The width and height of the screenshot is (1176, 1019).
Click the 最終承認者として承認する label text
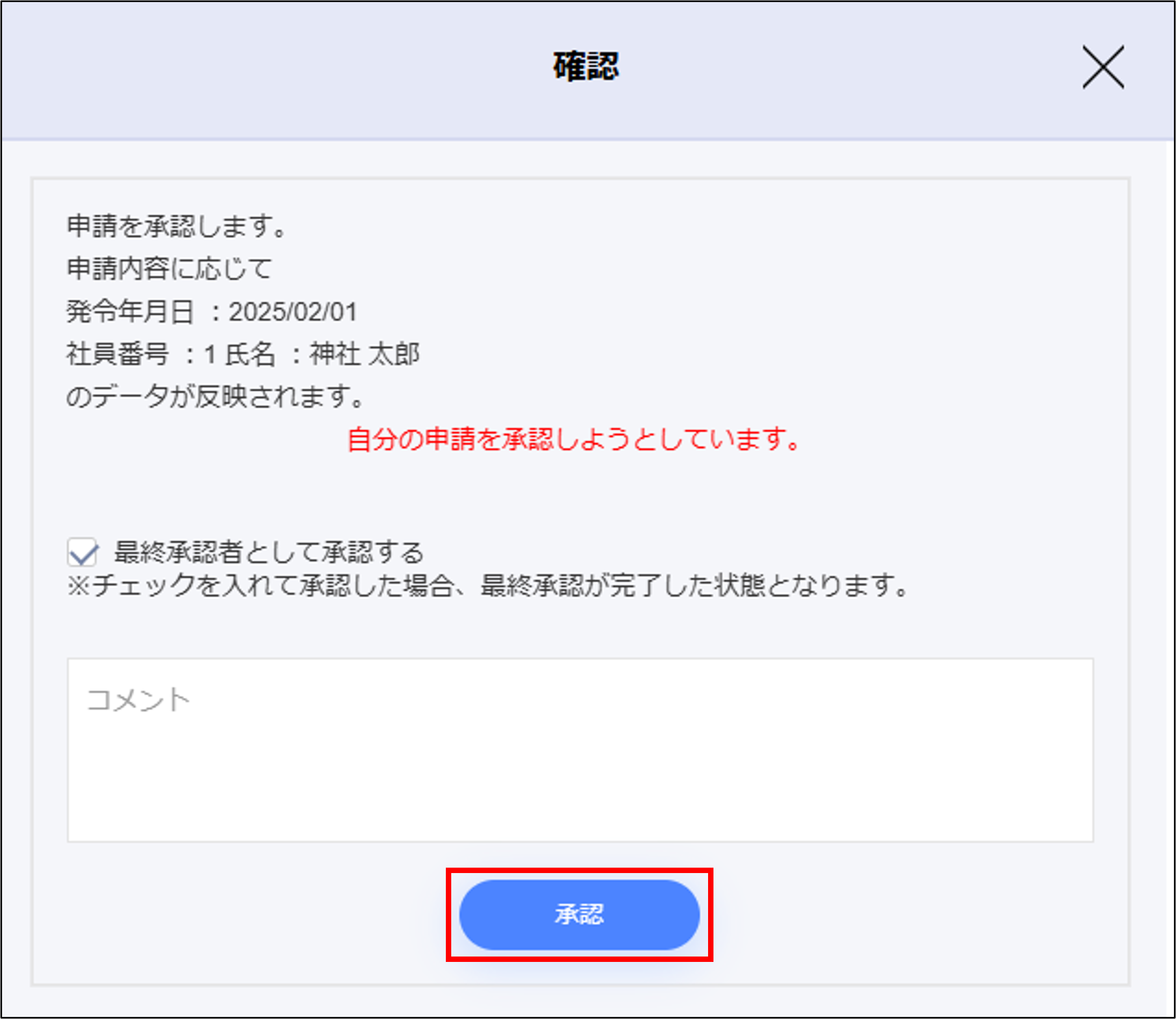click(x=269, y=552)
